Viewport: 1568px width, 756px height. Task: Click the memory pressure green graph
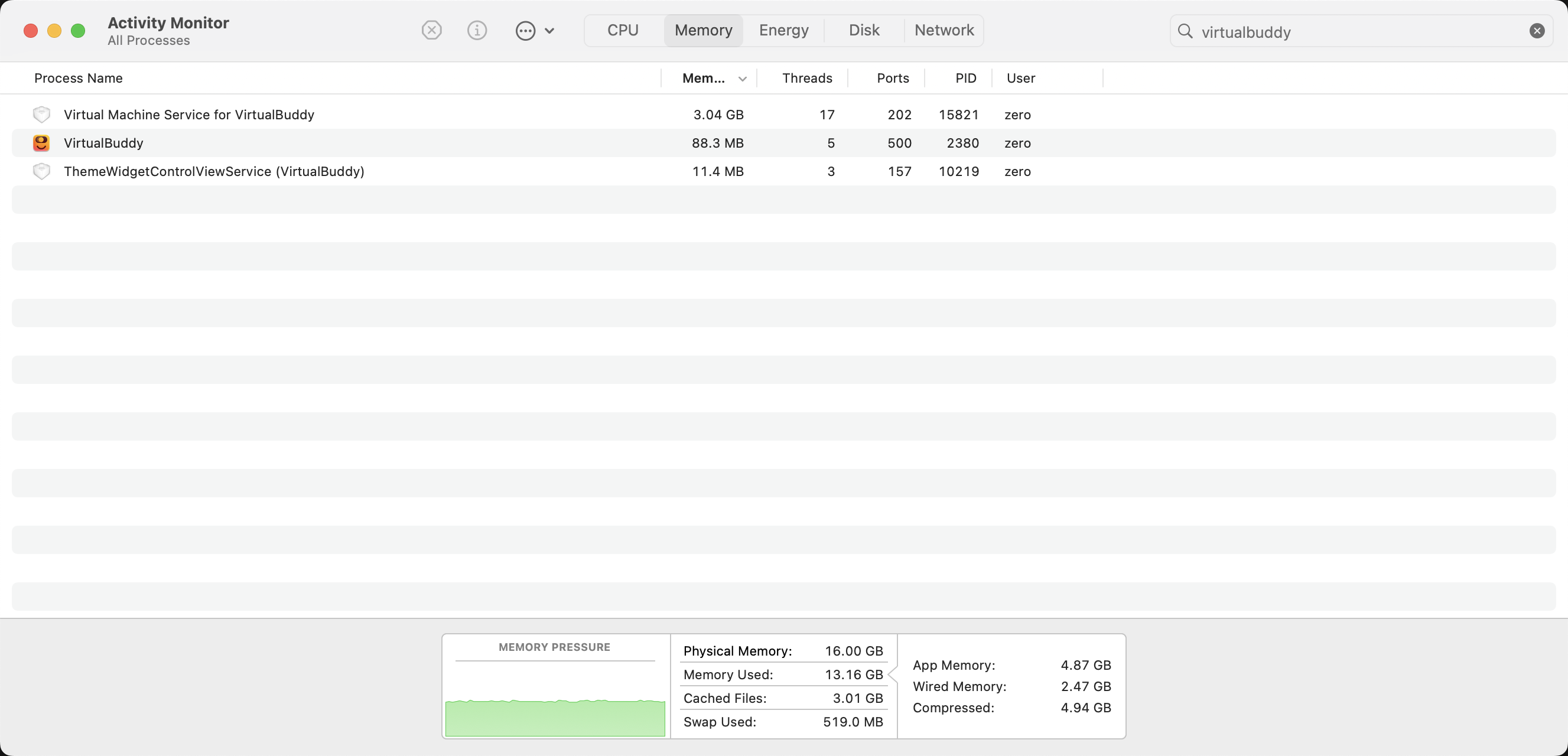(x=555, y=717)
